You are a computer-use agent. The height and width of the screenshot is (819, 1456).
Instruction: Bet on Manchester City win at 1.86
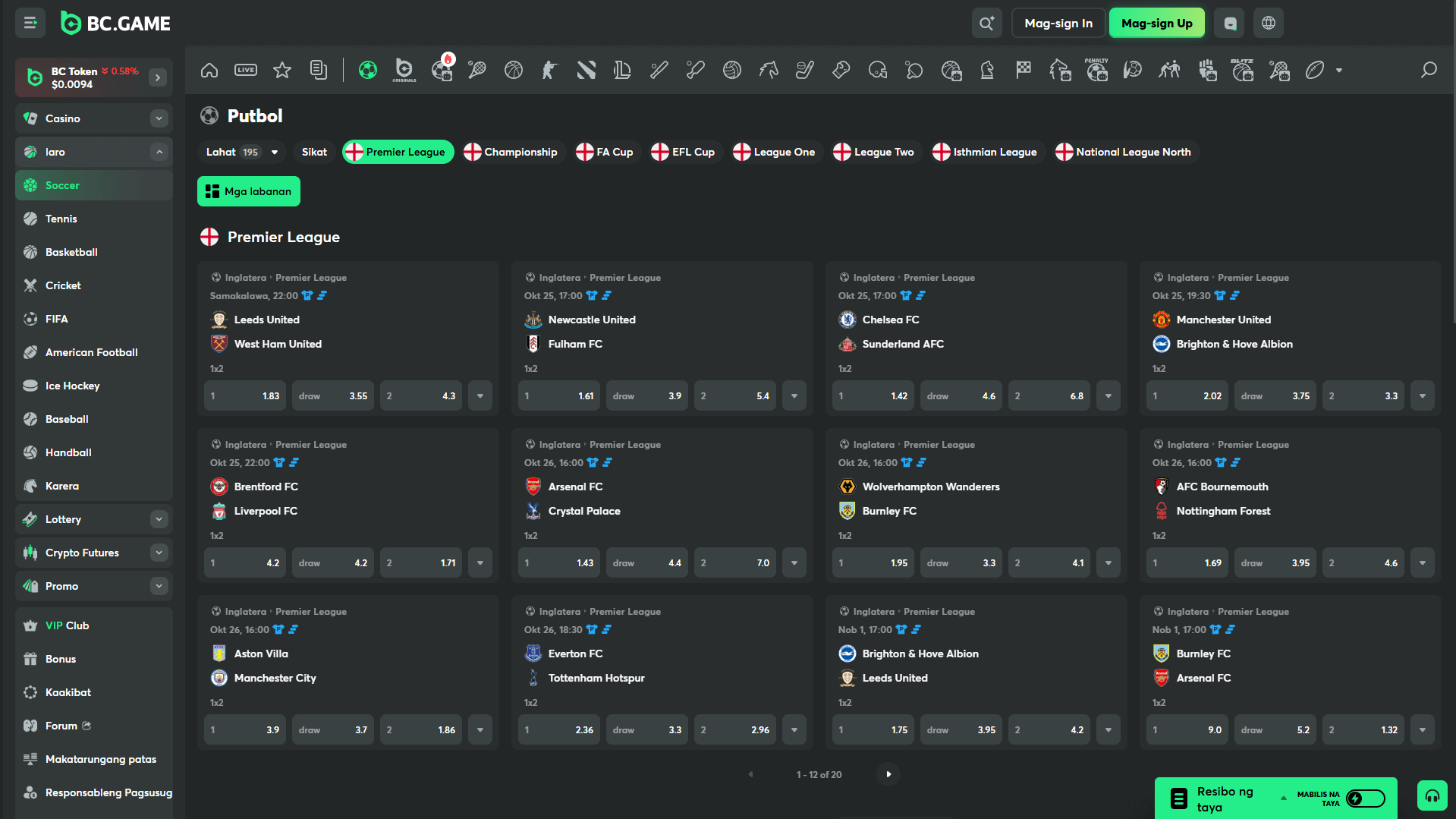pos(421,729)
